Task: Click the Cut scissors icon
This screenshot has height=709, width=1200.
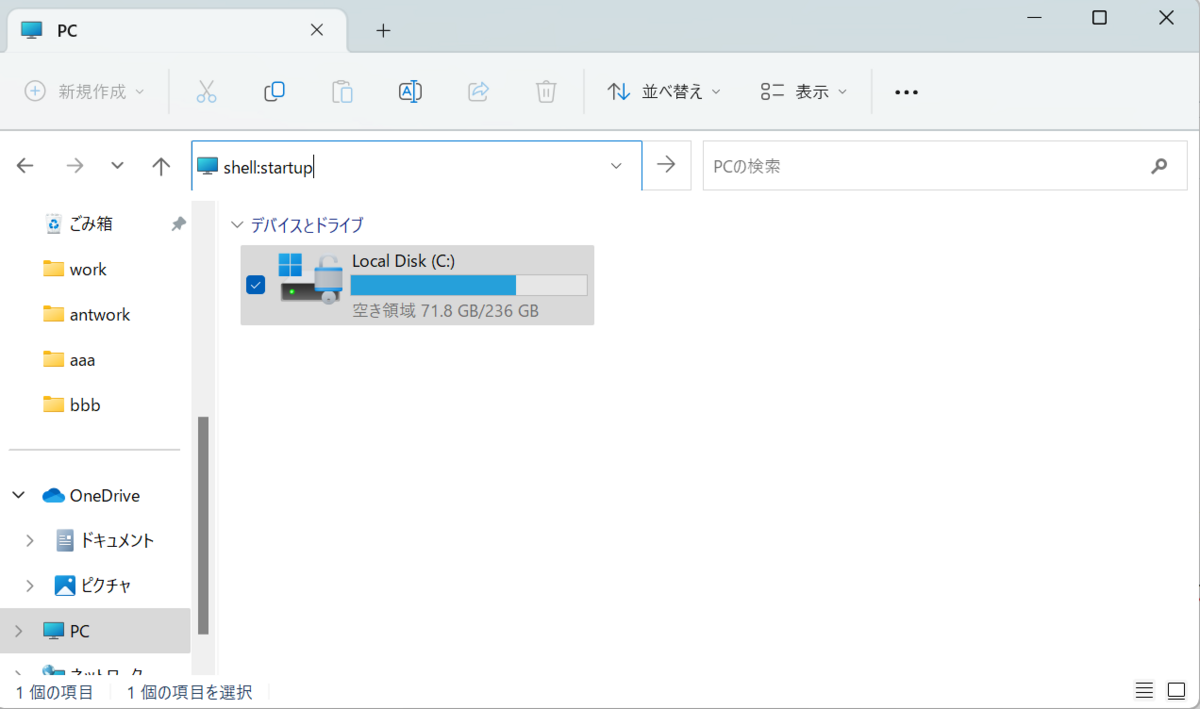Action: coord(206,91)
